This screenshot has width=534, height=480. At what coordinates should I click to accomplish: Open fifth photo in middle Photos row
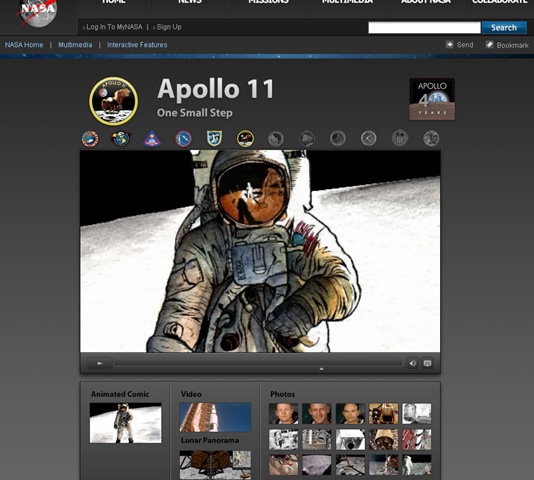point(417,439)
